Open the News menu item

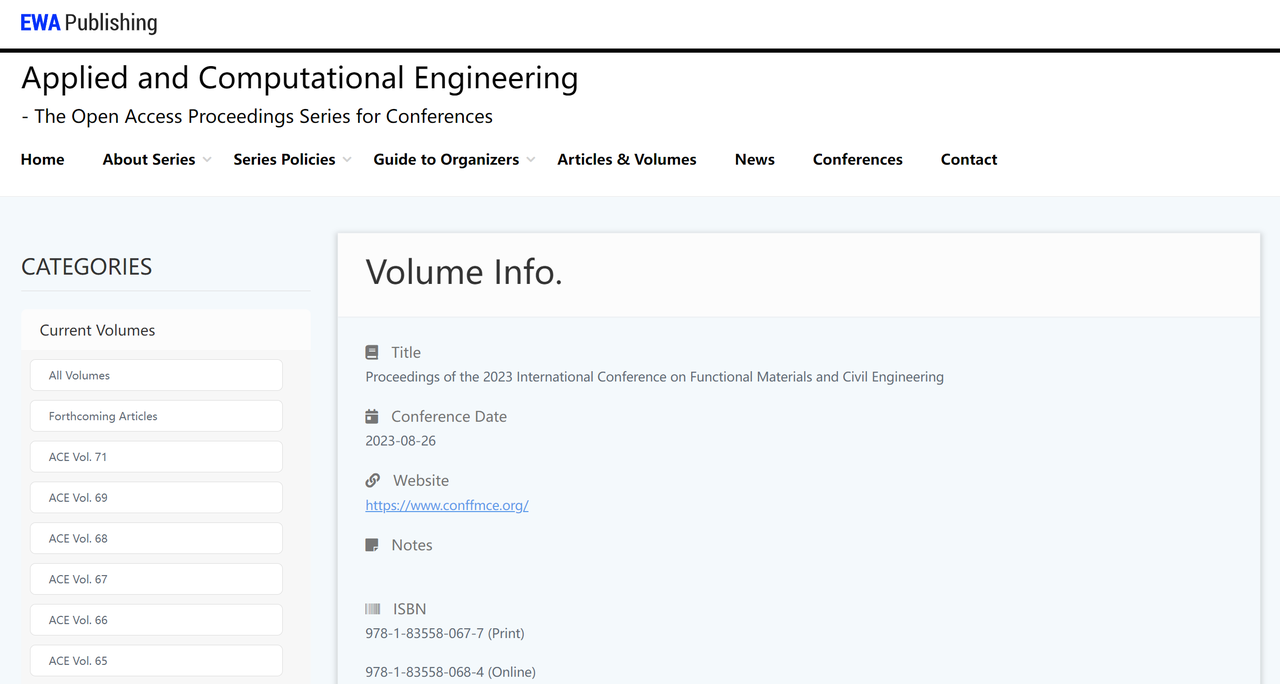pos(754,159)
